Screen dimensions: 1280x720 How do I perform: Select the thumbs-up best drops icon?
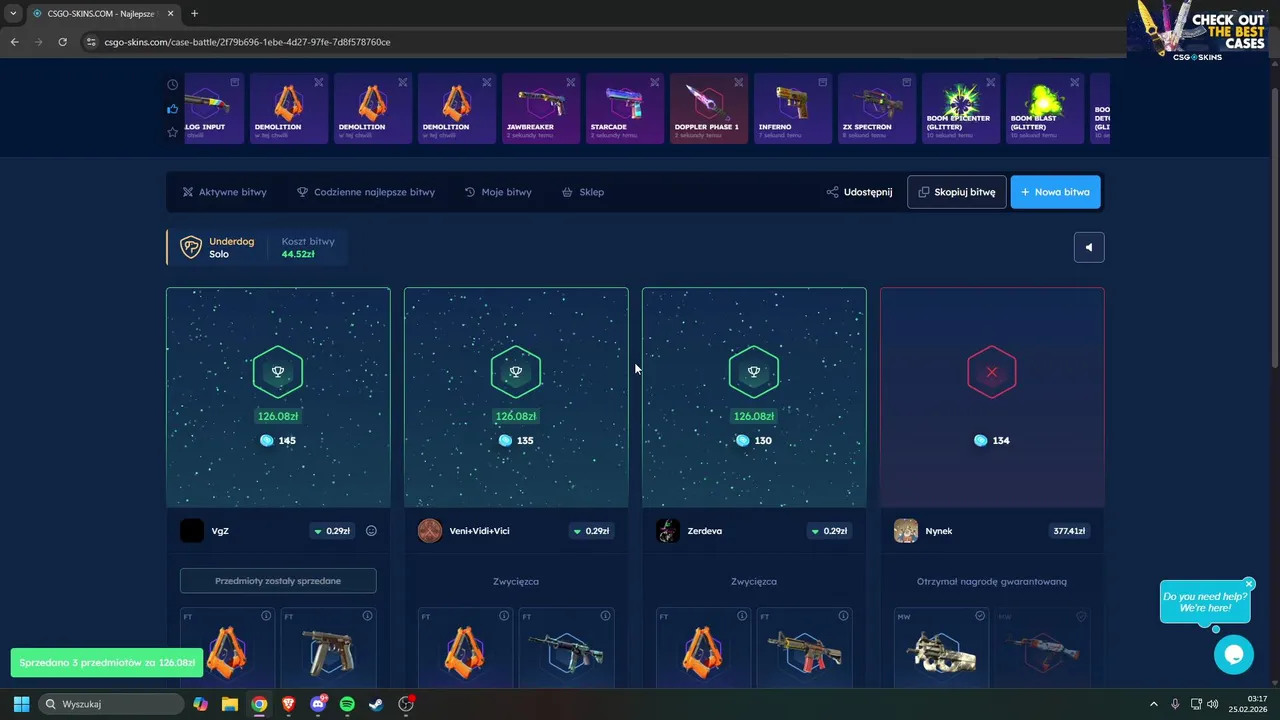tap(172, 109)
